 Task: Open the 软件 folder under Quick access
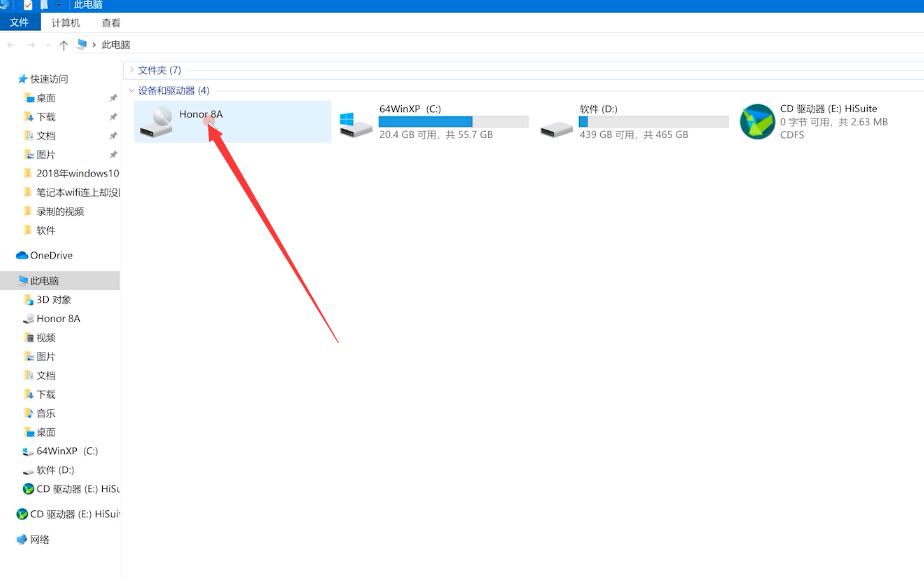[x=39, y=230]
